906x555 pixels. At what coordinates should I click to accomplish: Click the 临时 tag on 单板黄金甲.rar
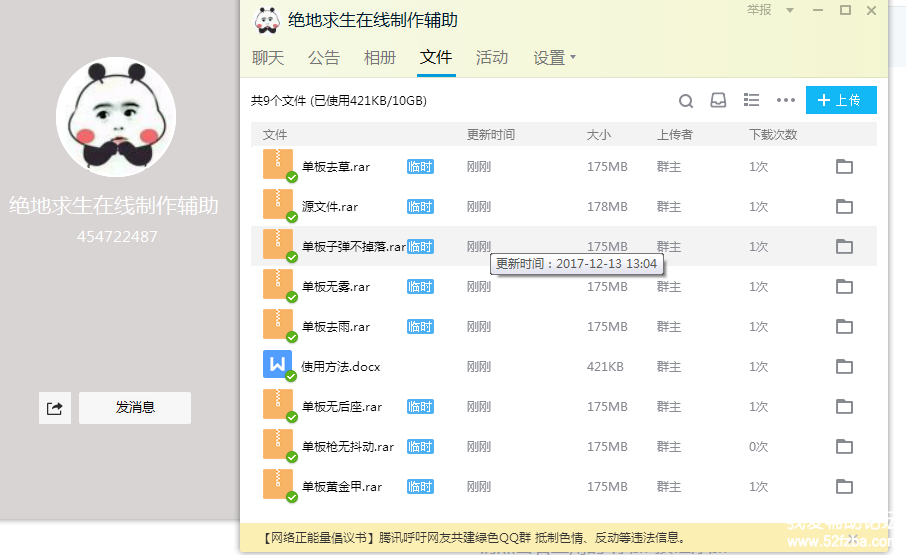pyautogui.click(x=420, y=487)
